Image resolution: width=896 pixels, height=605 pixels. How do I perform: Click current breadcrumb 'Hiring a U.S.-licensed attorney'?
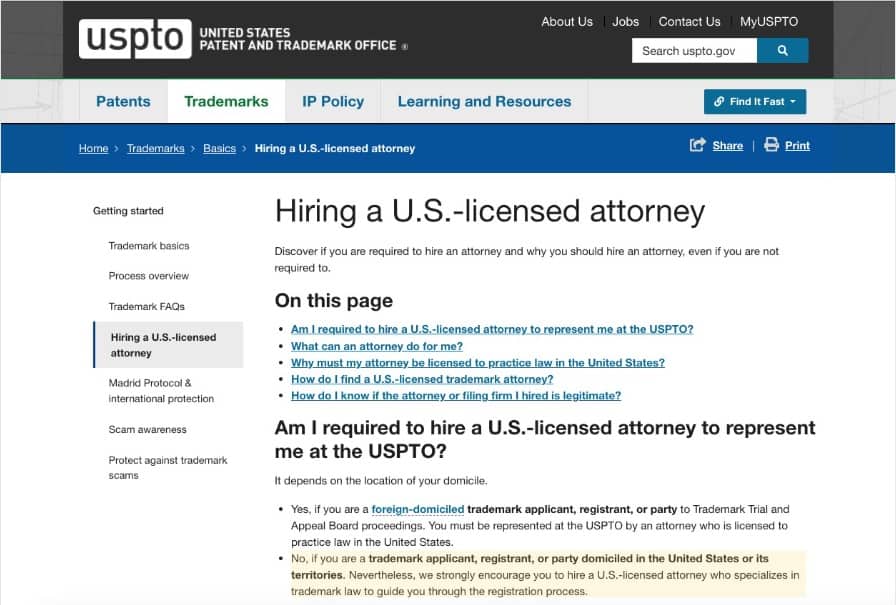point(335,149)
